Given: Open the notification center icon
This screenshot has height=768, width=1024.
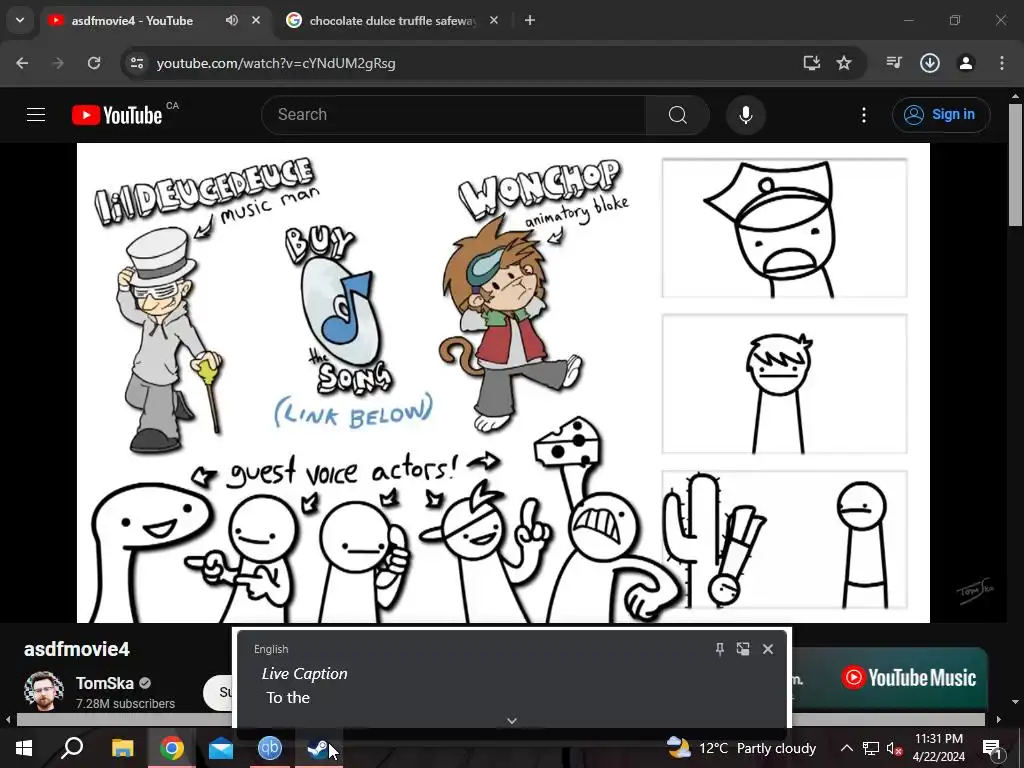Looking at the screenshot, I should click(x=992, y=748).
